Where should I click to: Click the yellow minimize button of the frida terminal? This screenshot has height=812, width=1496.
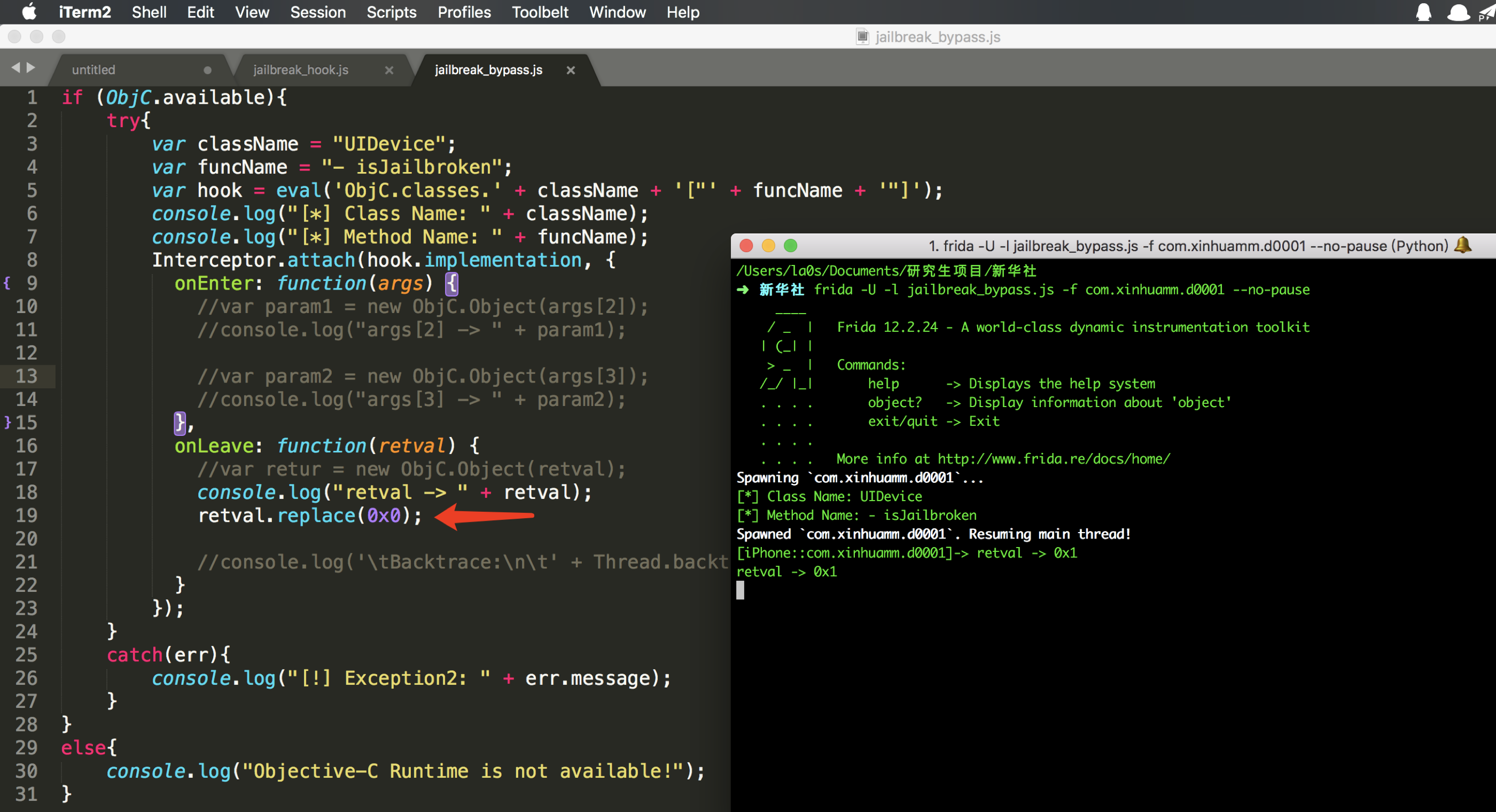tap(768, 246)
